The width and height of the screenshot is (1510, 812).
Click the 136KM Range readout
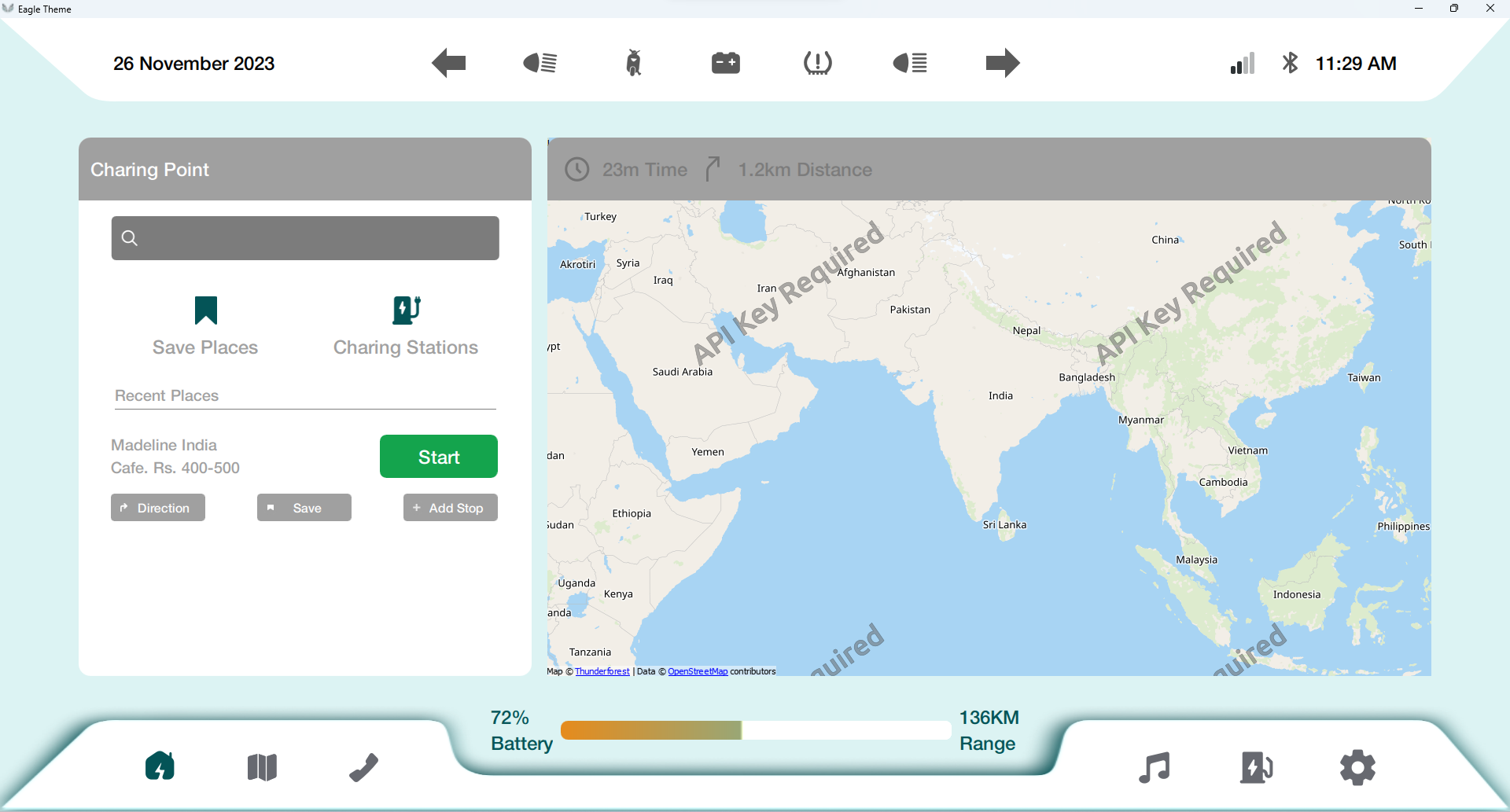[989, 730]
